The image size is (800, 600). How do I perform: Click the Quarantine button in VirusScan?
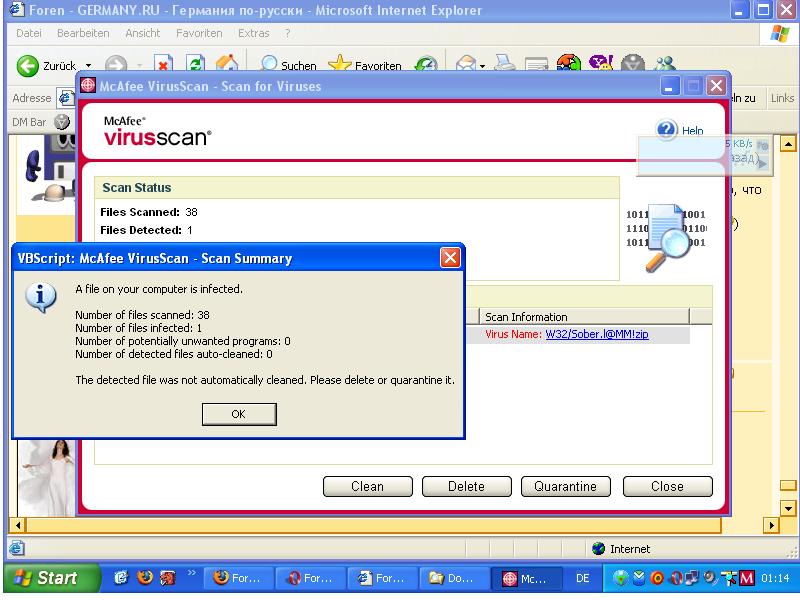tap(565, 486)
